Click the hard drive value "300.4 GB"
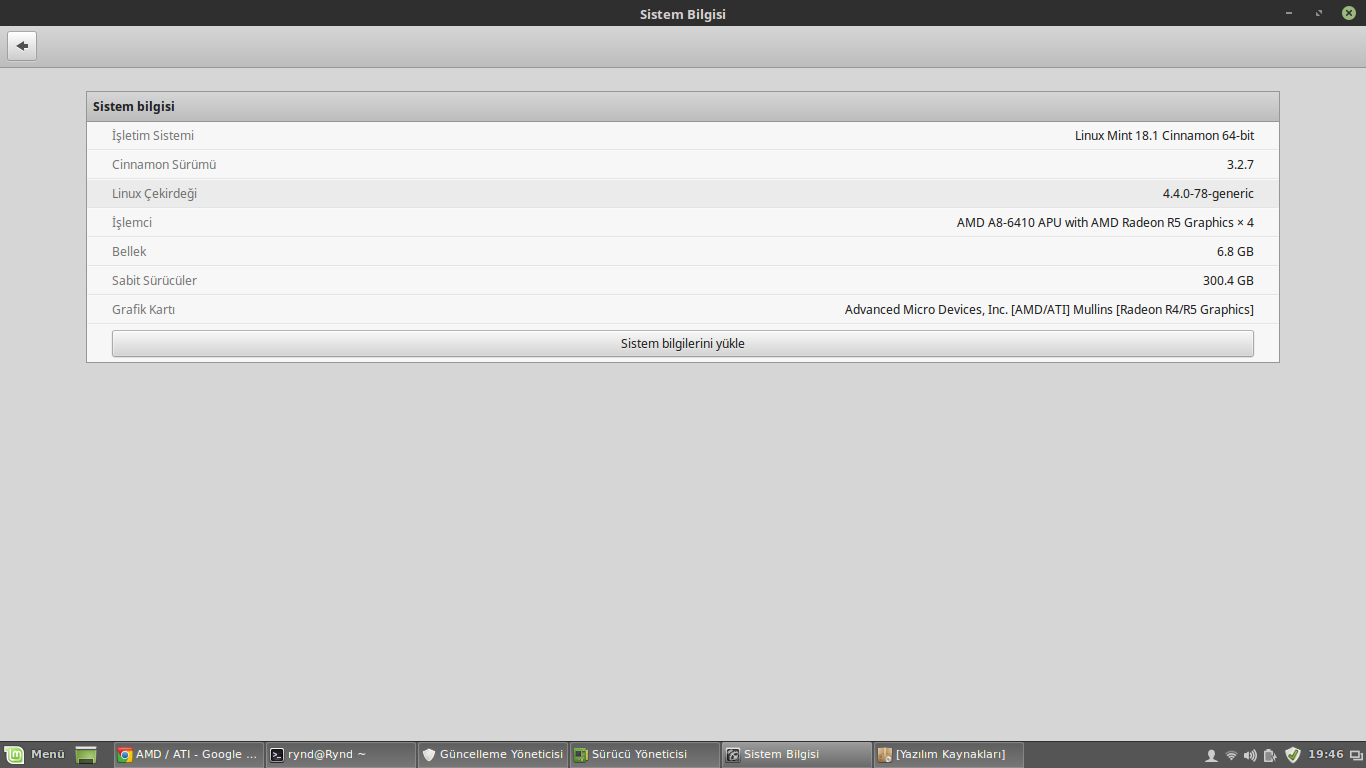Image resolution: width=1366 pixels, height=768 pixels. click(x=1228, y=281)
